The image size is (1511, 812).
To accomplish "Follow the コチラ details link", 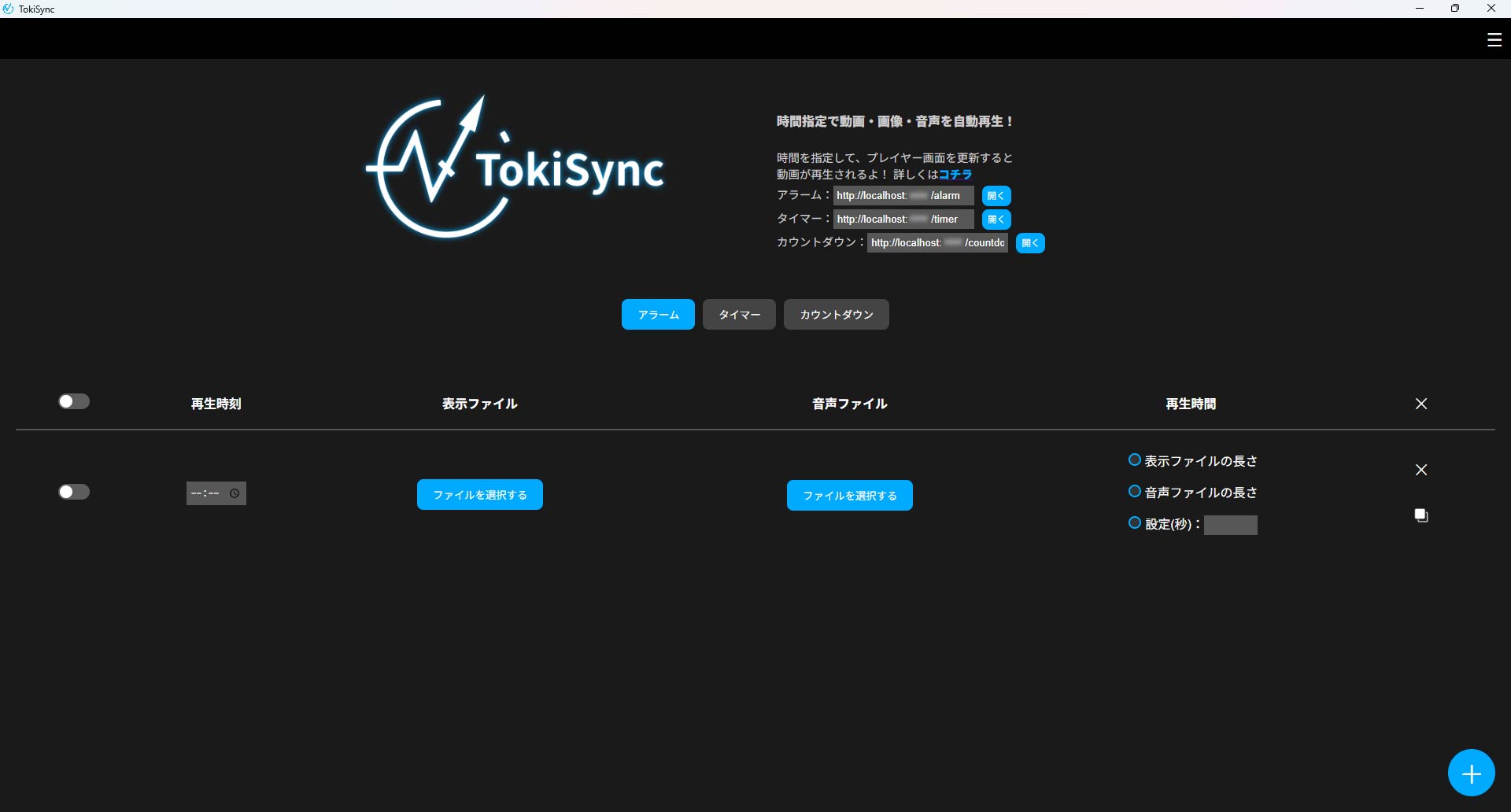I will pos(955,175).
